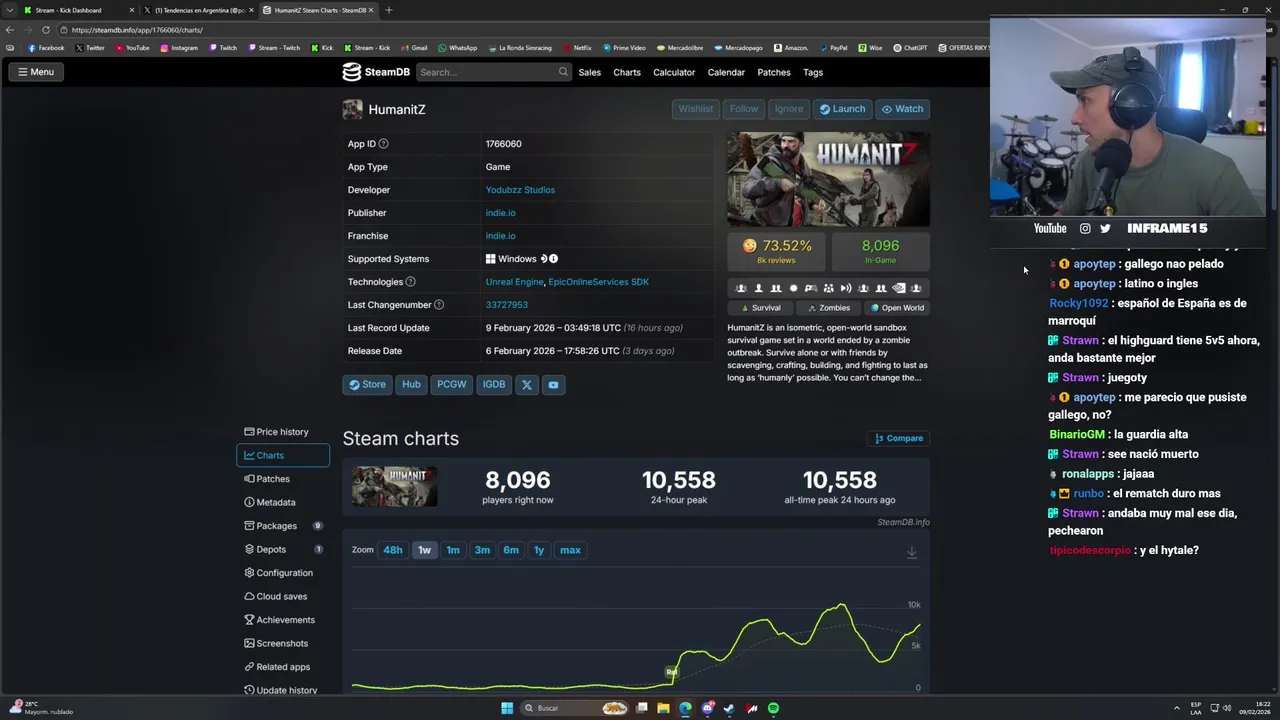Open the Franchise indie.io link
1280x720 pixels.
click(500, 236)
